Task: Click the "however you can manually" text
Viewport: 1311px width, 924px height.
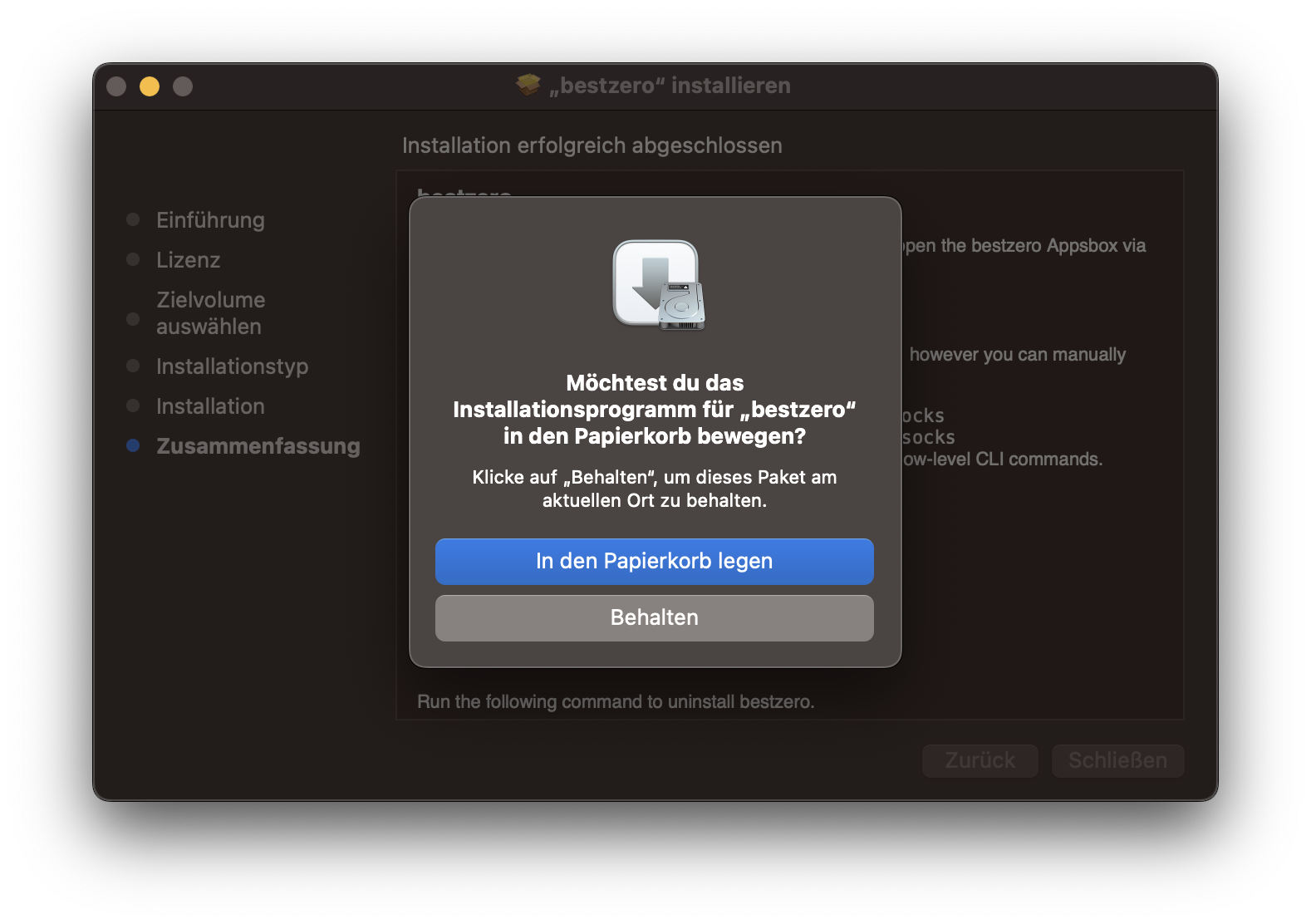Action: [x=1018, y=355]
